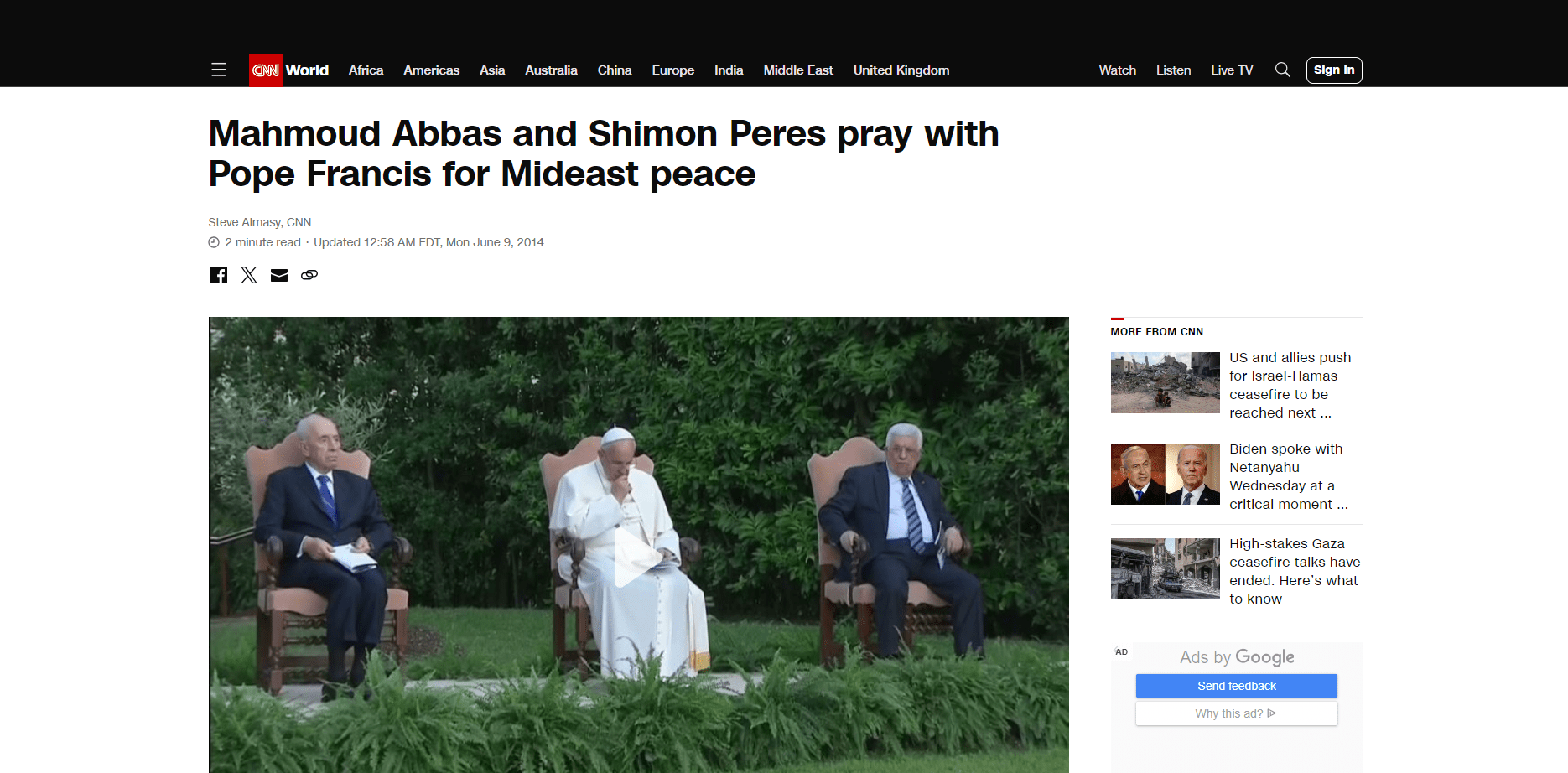Share article on X
1568x773 pixels.
[x=249, y=275]
